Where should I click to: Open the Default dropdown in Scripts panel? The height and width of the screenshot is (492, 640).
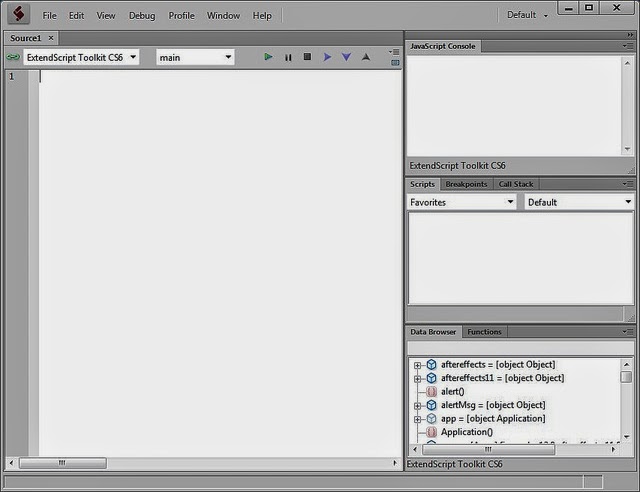[x=579, y=202]
